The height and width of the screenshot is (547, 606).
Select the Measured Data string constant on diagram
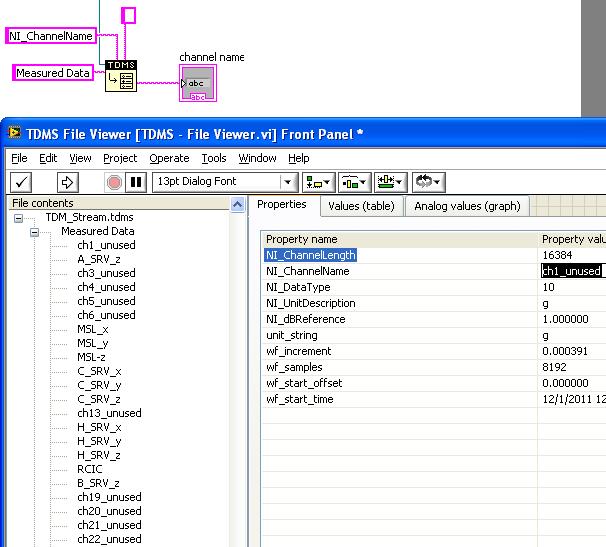[53, 73]
